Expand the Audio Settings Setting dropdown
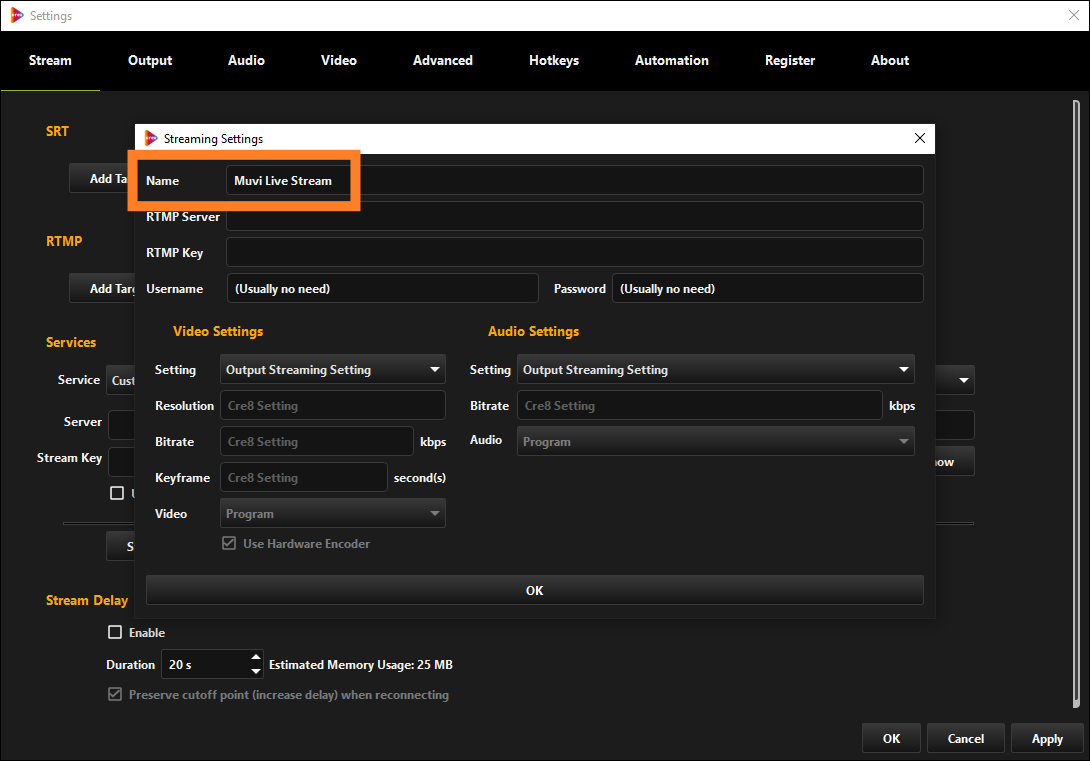 (x=715, y=370)
